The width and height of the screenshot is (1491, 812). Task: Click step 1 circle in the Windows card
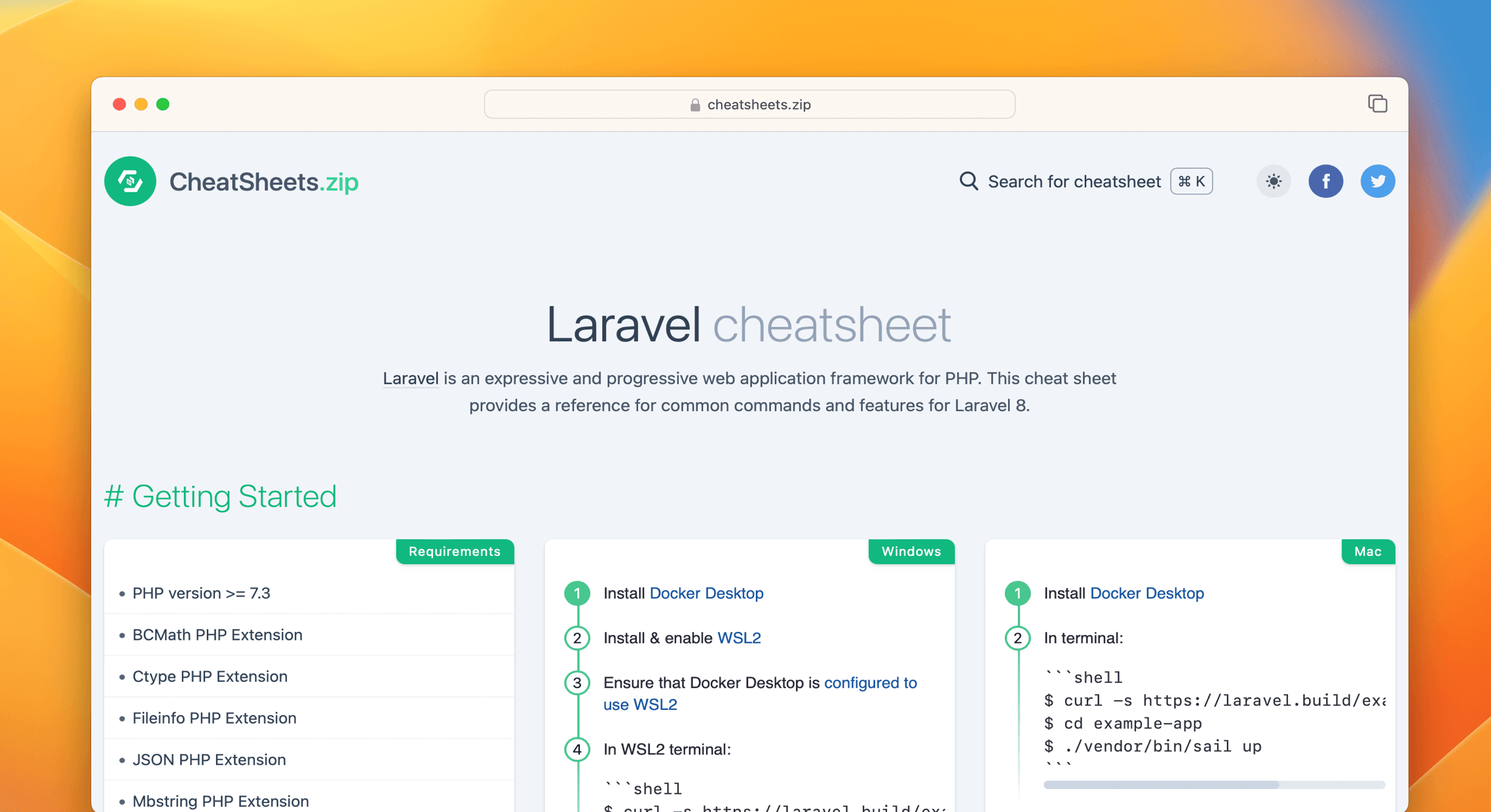point(576,594)
